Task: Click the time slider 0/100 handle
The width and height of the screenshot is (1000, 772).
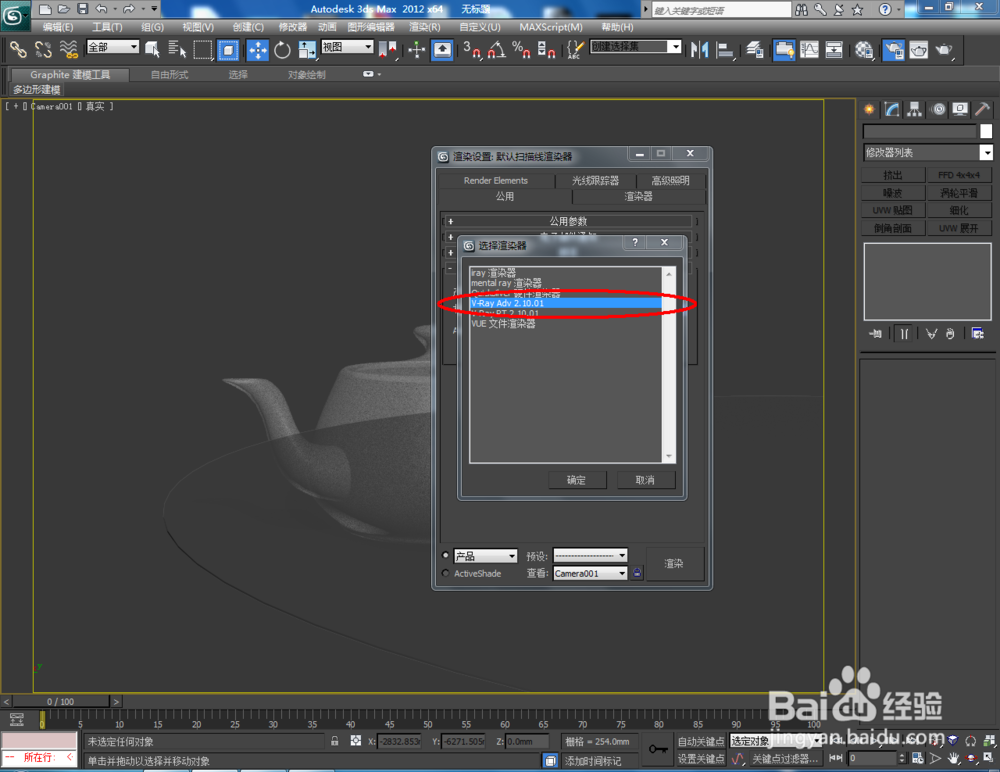Action: 60,701
